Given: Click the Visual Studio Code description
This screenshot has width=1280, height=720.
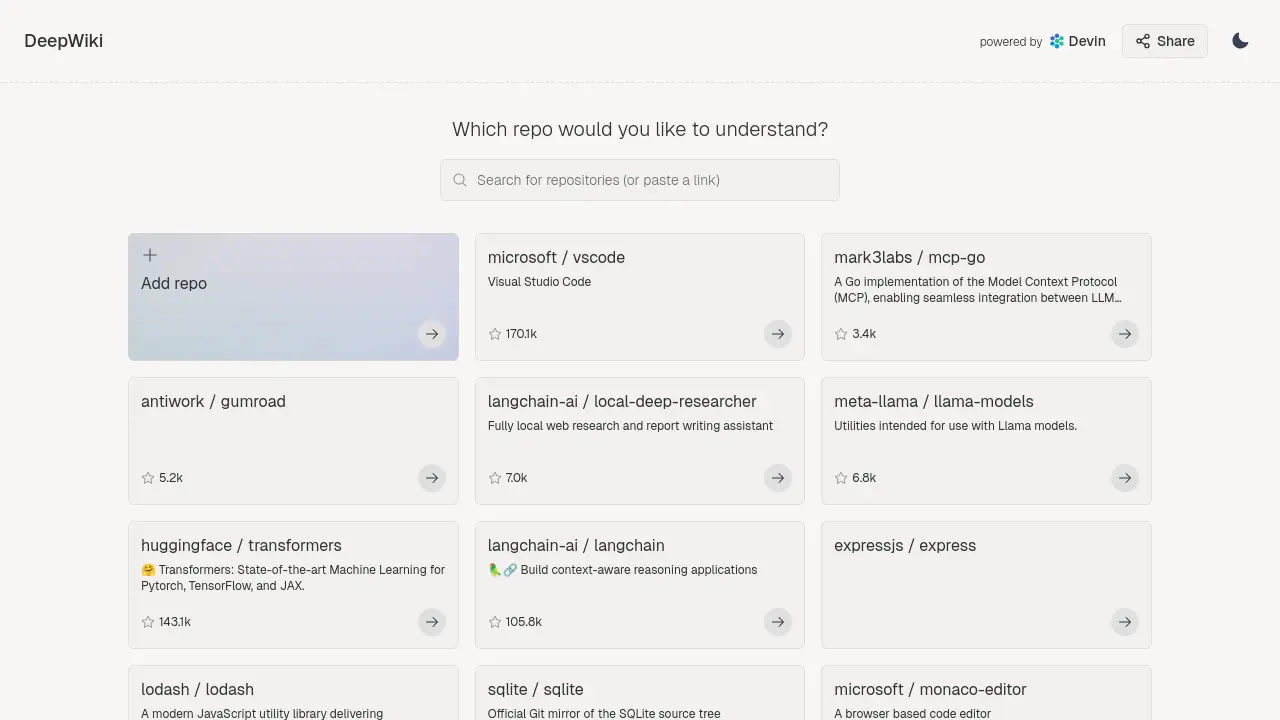Looking at the screenshot, I should click(539, 282).
